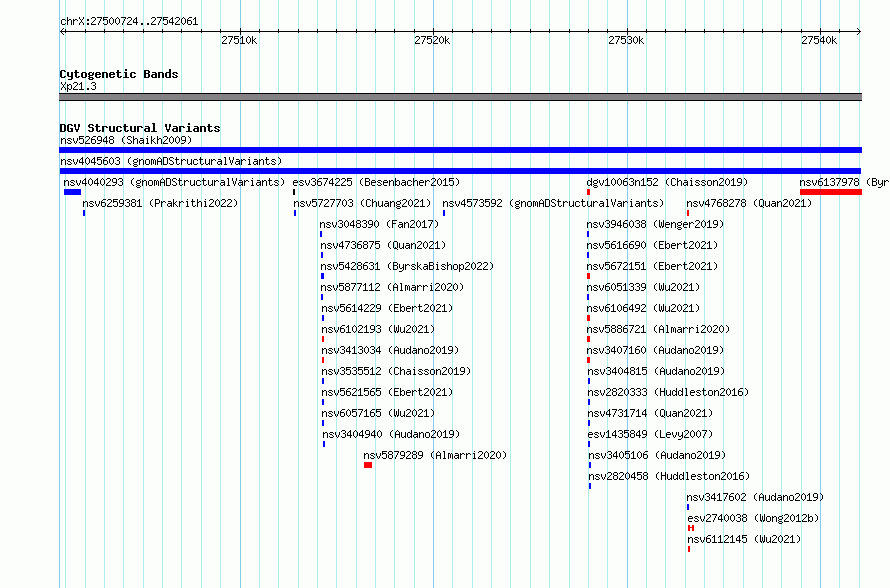Viewport: 890px width, 588px height.
Task: Click the blue nsv4045603 full-width bar
Action: [x=460, y=171]
